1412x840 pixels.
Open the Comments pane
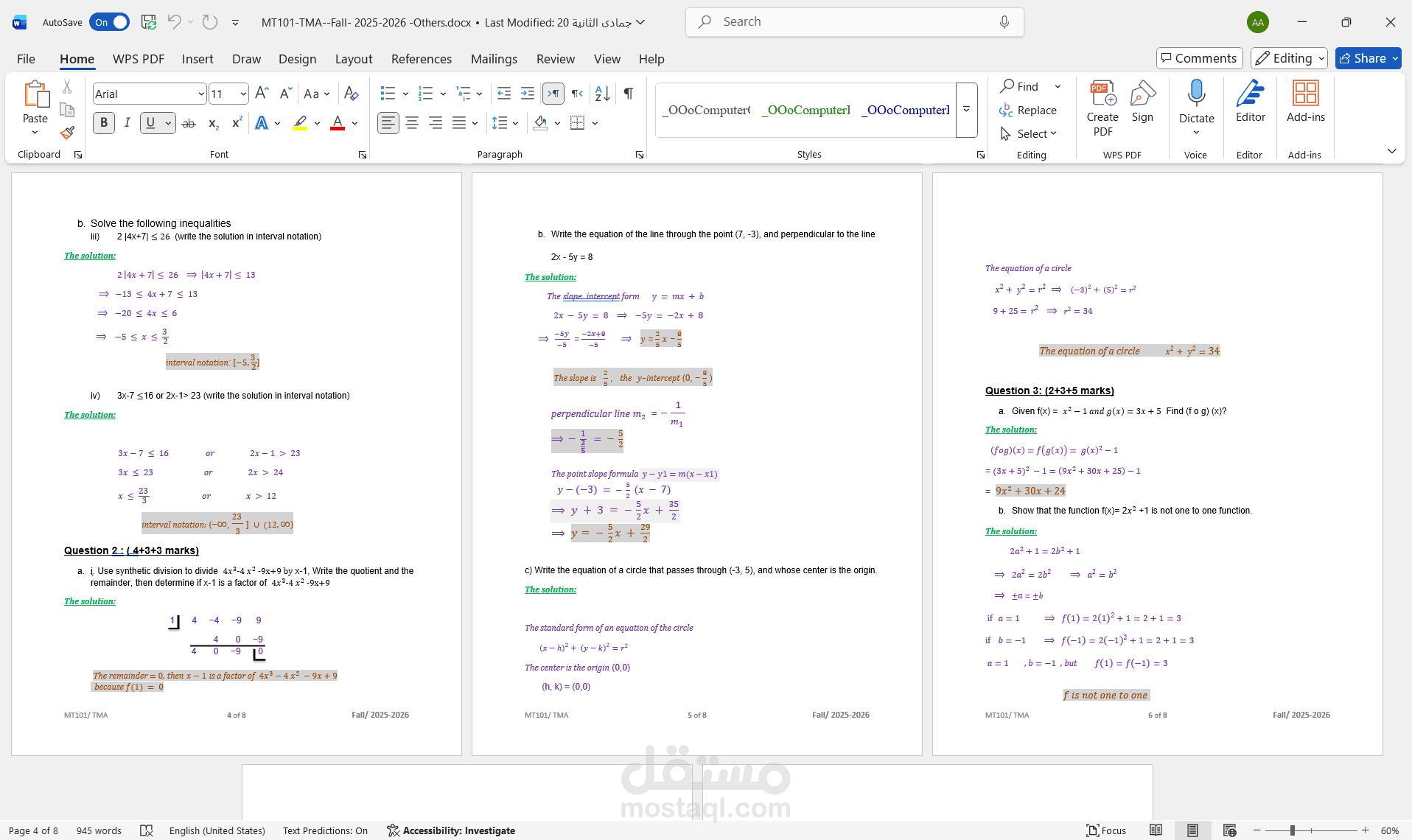(1199, 58)
